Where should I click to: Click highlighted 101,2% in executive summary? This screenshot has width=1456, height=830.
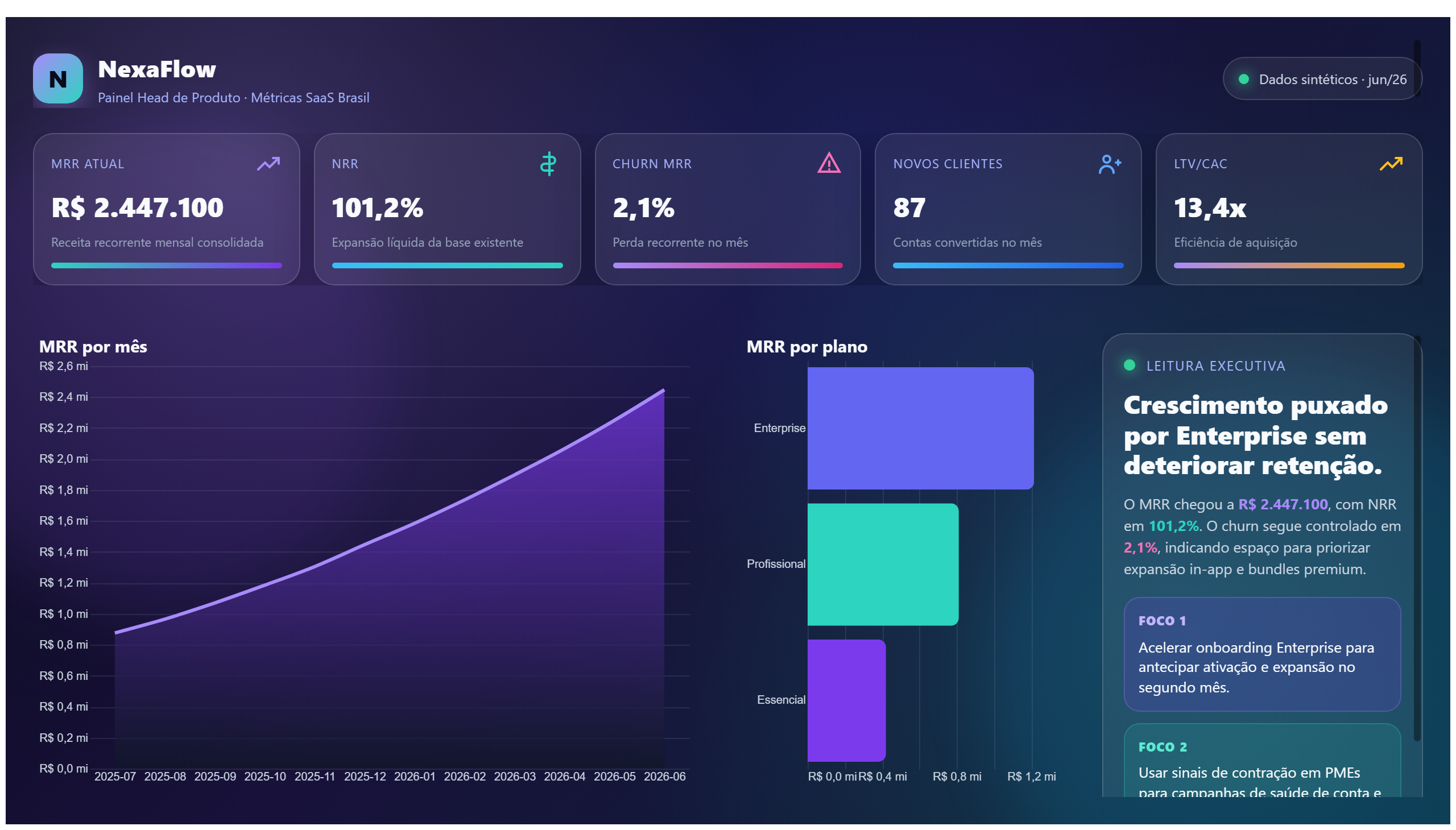click(x=1173, y=526)
